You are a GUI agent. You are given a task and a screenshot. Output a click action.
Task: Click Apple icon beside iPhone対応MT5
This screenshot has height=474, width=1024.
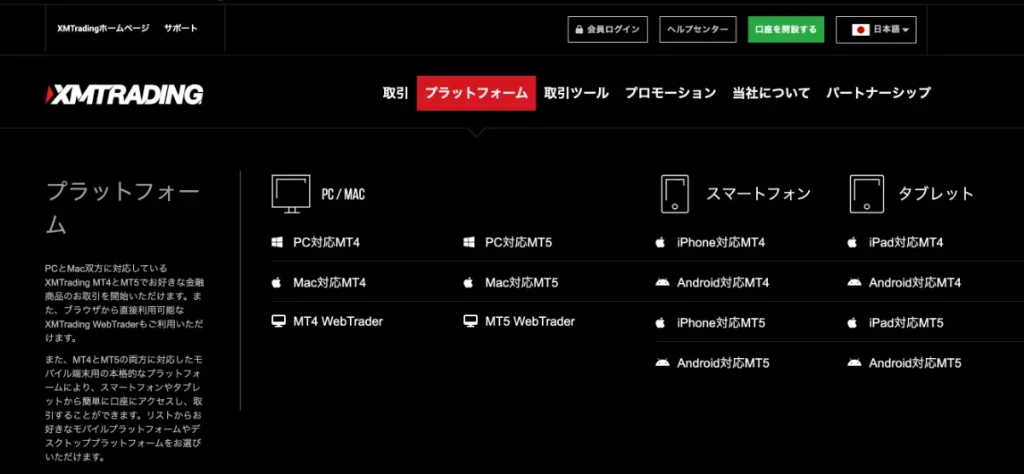point(660,323)
